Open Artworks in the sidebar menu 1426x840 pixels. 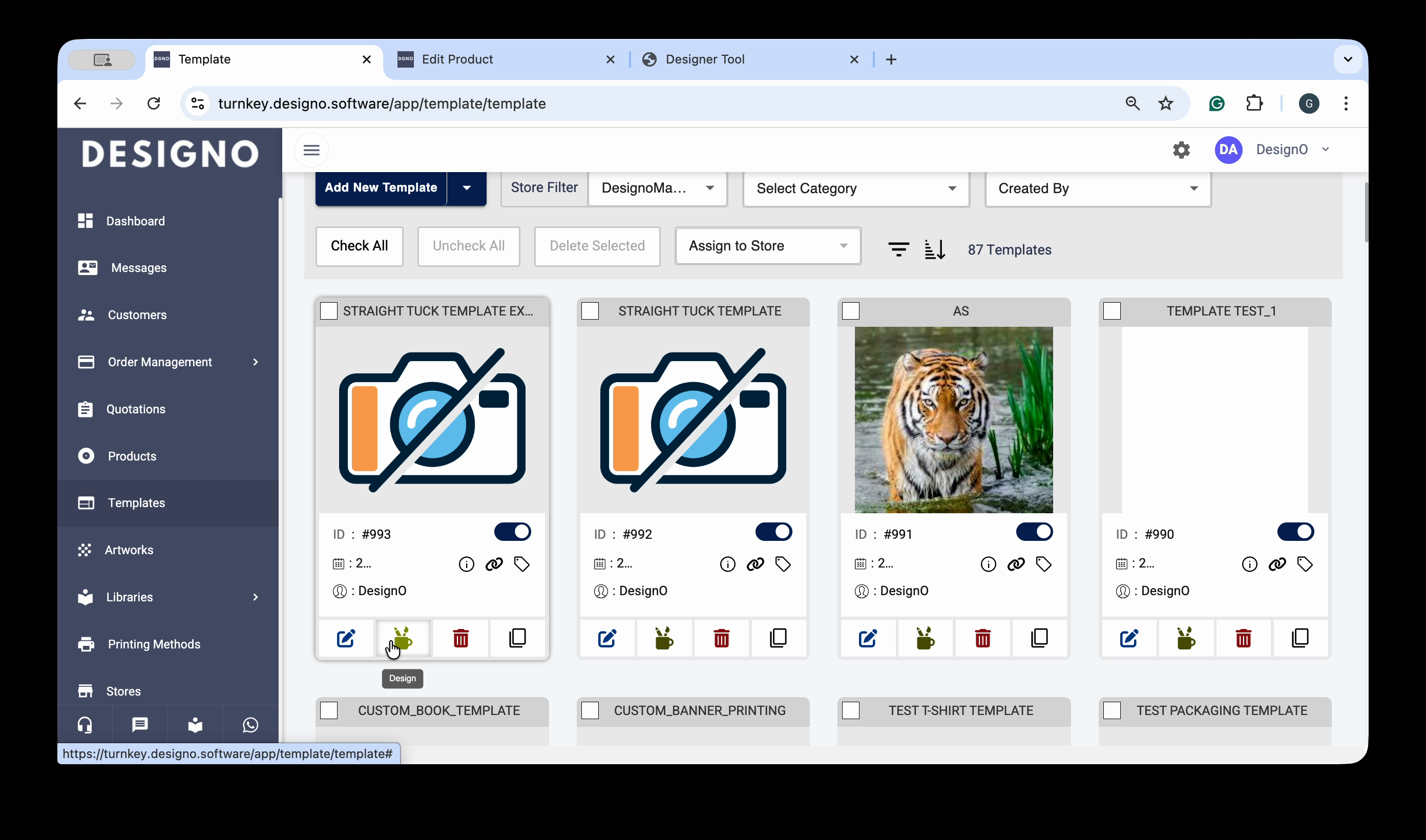(129, 550)
